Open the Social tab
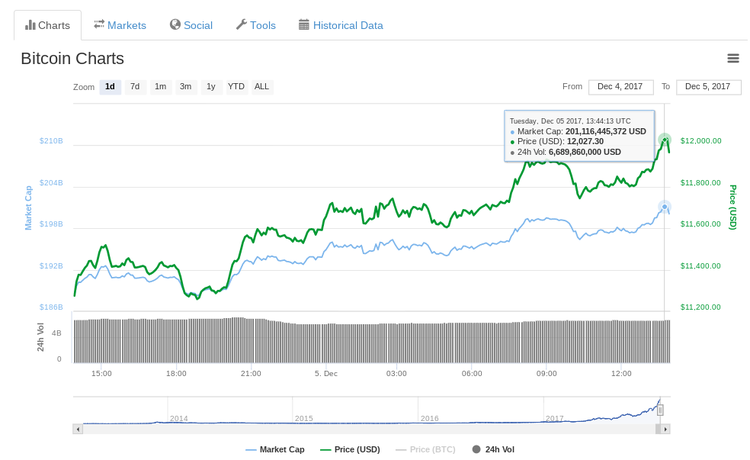The image size is (750, 460). 191,25
